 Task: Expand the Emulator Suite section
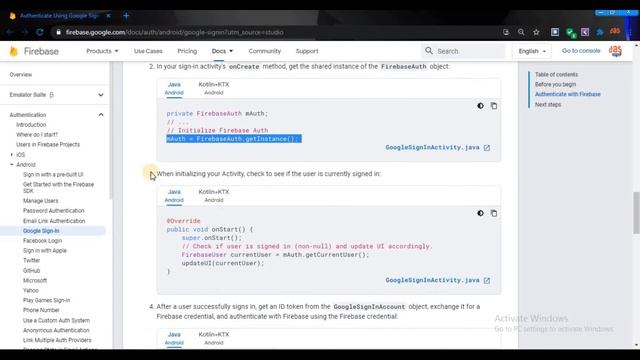101,95
